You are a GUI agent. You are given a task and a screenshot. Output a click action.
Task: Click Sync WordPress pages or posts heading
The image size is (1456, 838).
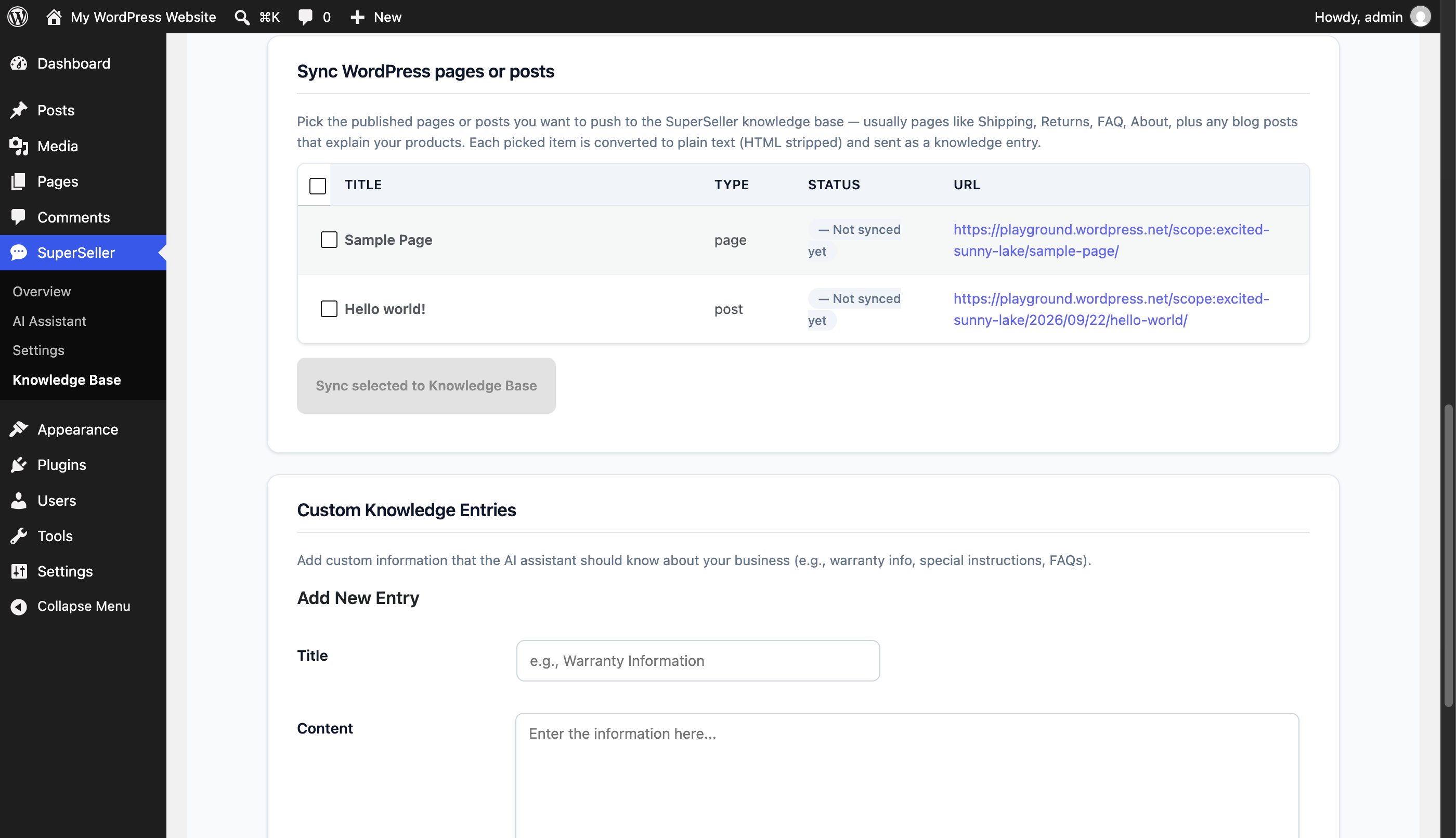click(425, 71)
